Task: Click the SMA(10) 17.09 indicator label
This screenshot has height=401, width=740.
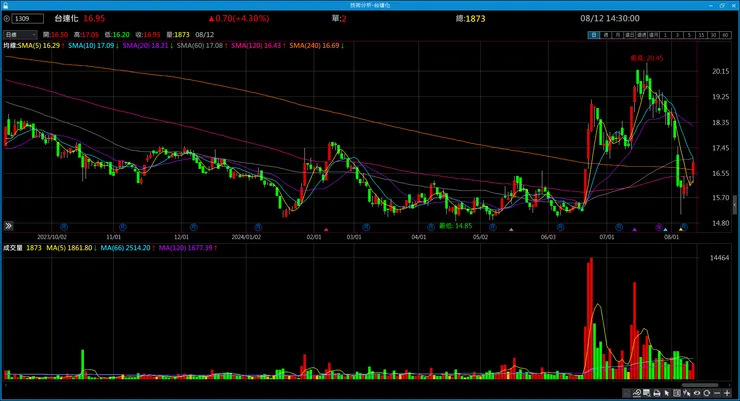Action: coord(91,45)
